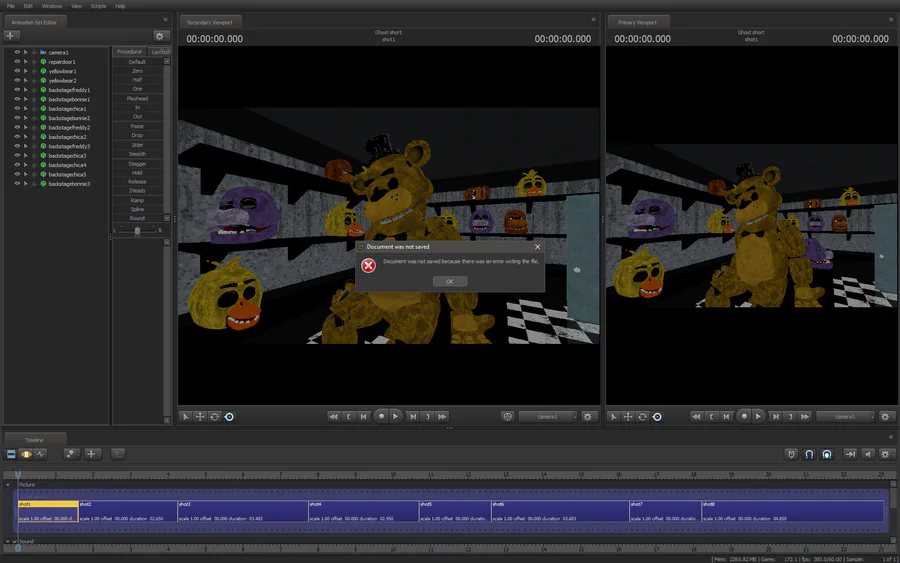The width and height of the screenshot is (900, 563).
Task: Toggle visibility eye for repairdoor1
Action: [17, 61]
